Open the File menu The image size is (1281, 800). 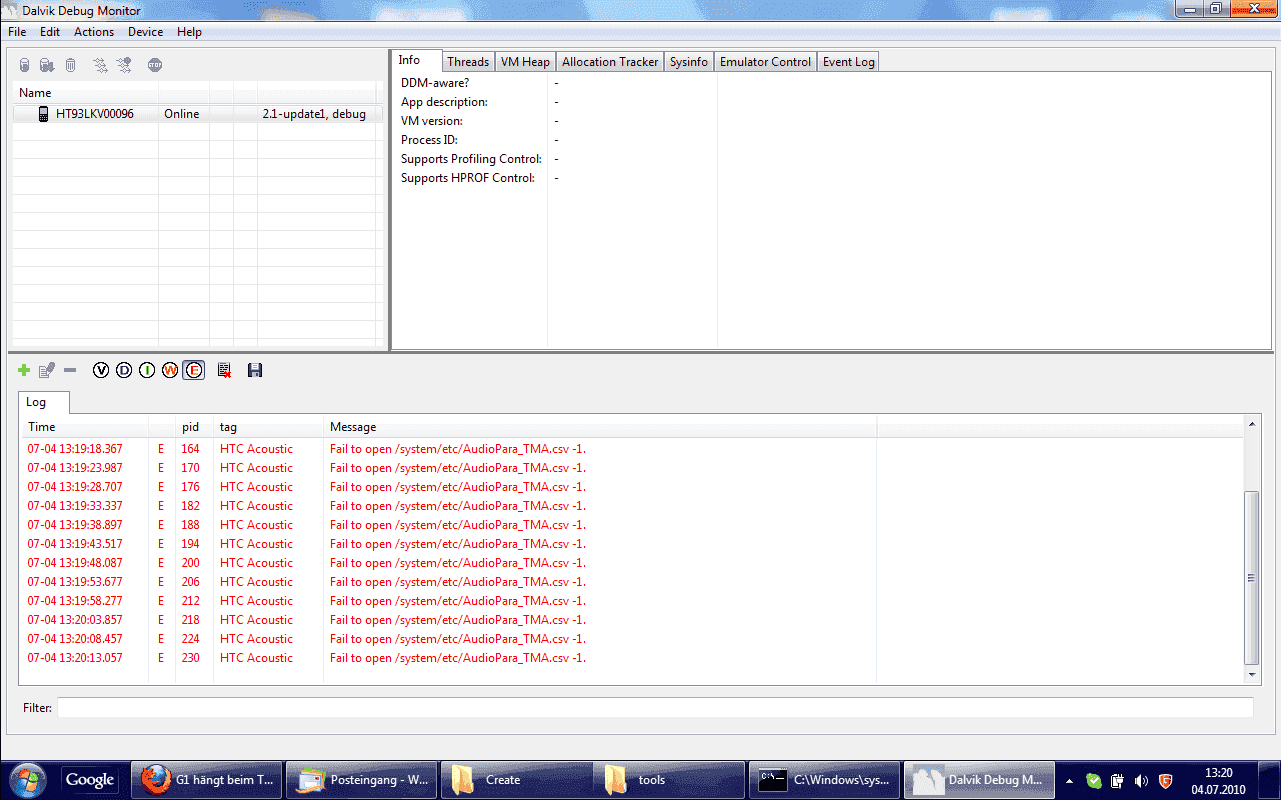(x=17, y=32)
